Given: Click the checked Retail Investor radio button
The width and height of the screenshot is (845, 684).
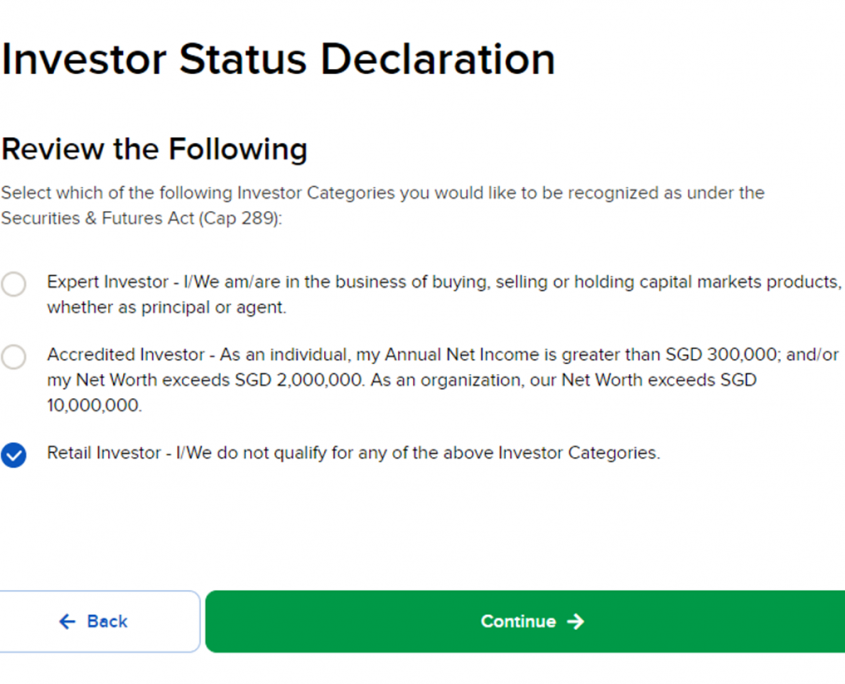Looking at the screenshot, I should point(14,455).
